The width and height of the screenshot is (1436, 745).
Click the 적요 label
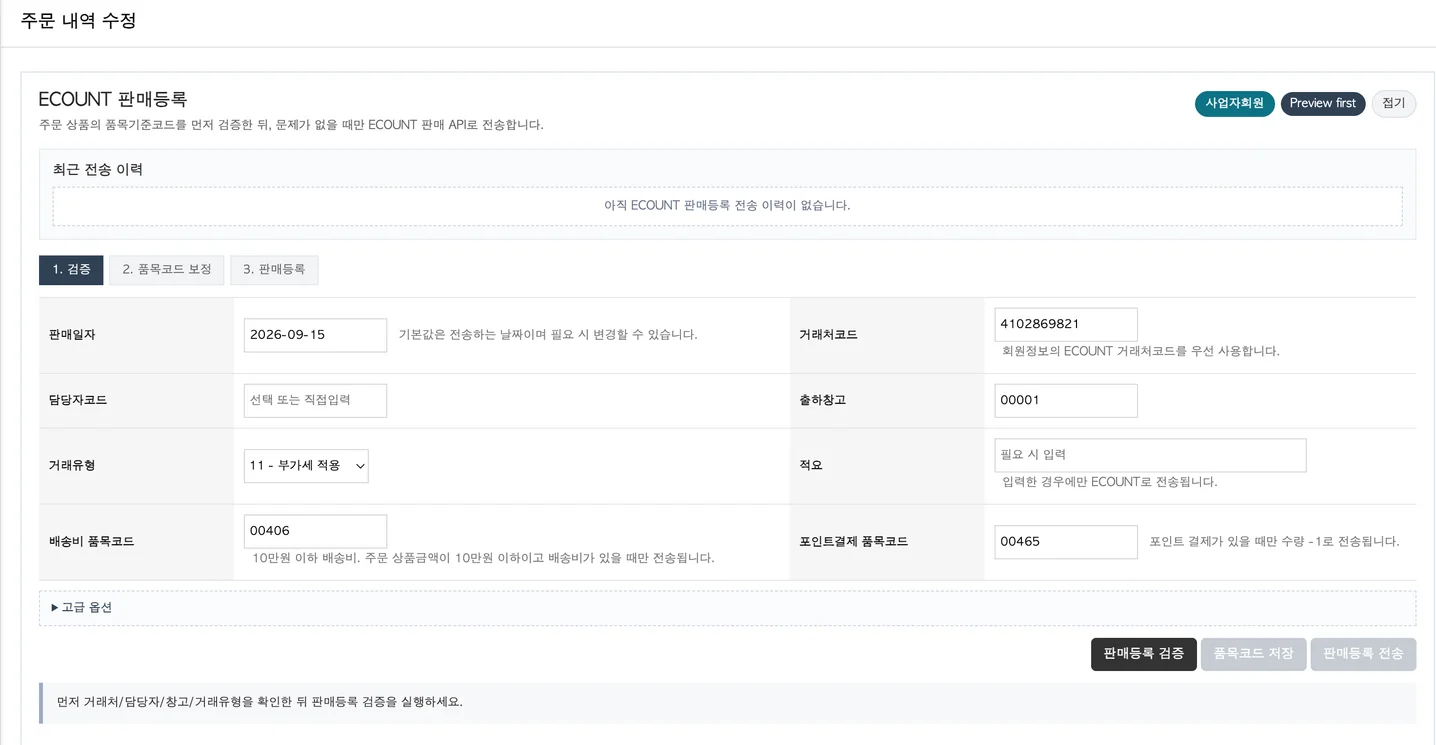click(811, 466)
